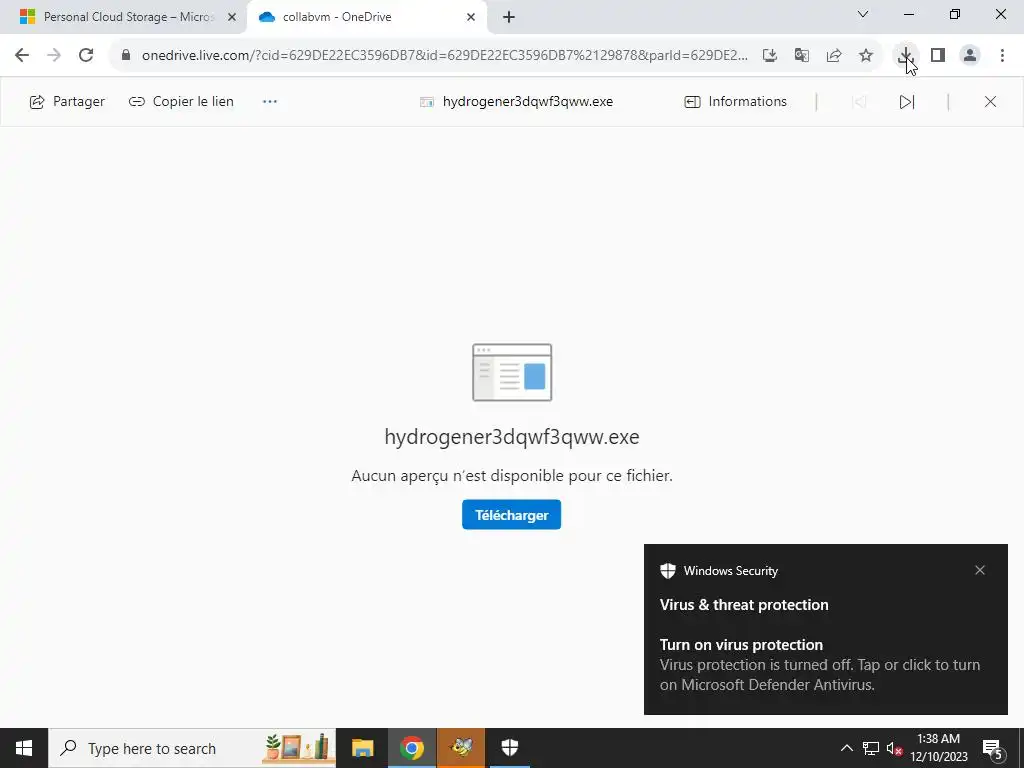Open the OneDrive more options ellipsis
Viewport: 1024px width, 768px height.
[x=270, y=102]
